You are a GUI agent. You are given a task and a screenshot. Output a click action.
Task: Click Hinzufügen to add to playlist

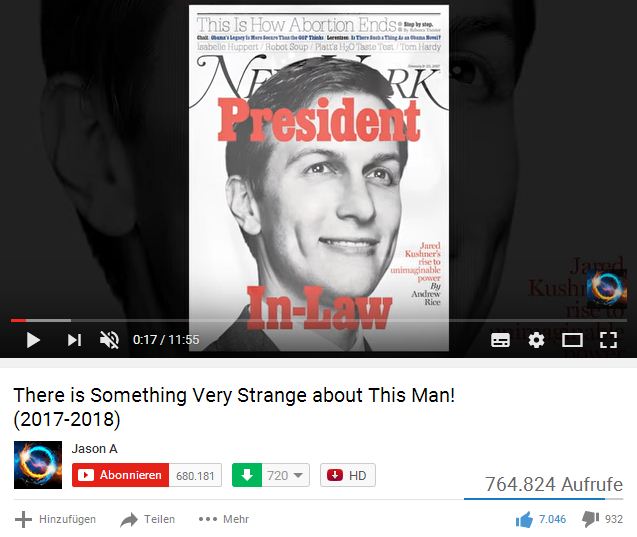point(56,519)
